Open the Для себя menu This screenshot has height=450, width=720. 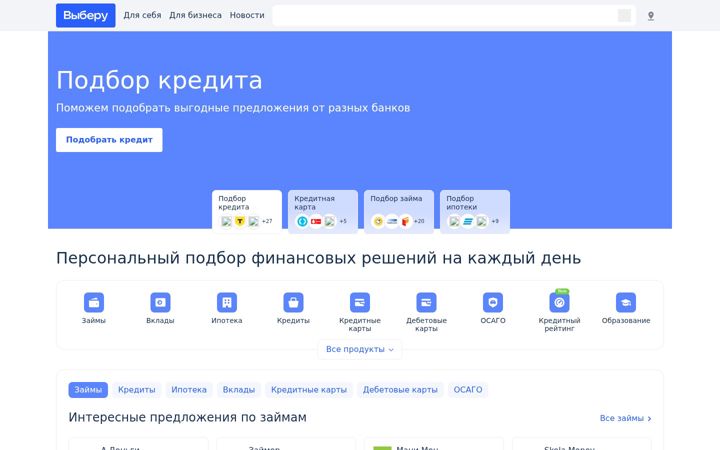point(142,15)
